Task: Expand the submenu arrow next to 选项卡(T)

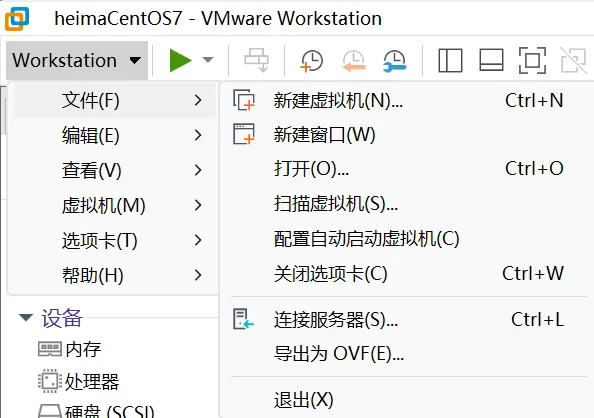Action: pyautogui.click(x=198, y=240)
